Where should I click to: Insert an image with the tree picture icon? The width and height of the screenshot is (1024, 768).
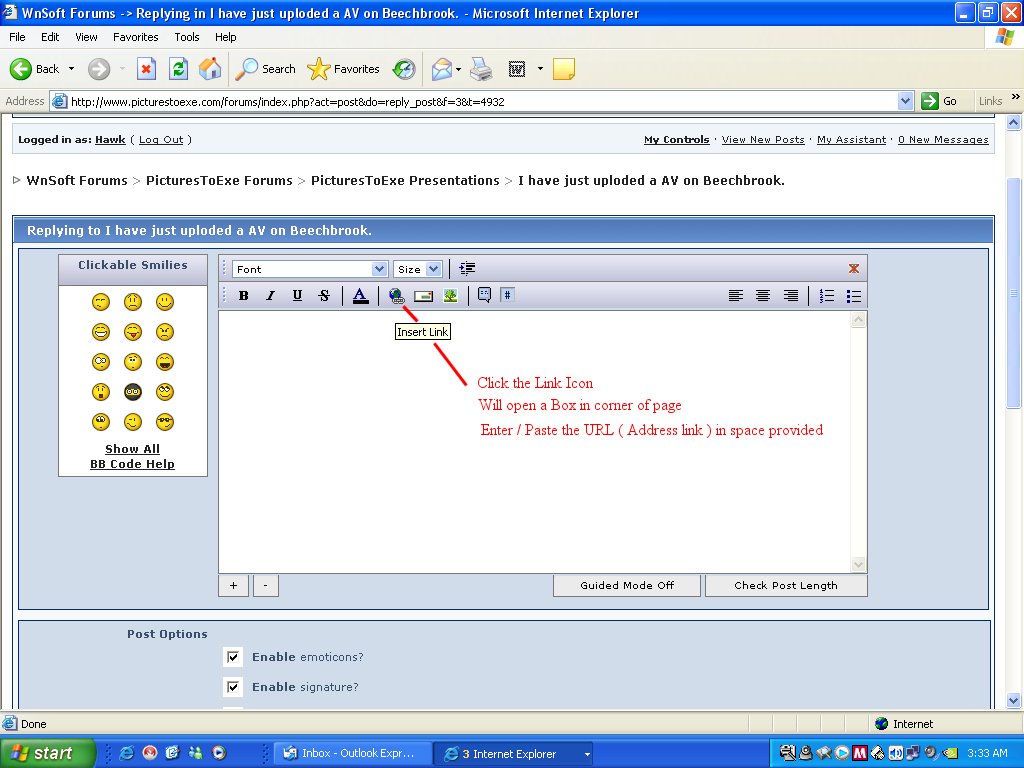click(450, 296)
